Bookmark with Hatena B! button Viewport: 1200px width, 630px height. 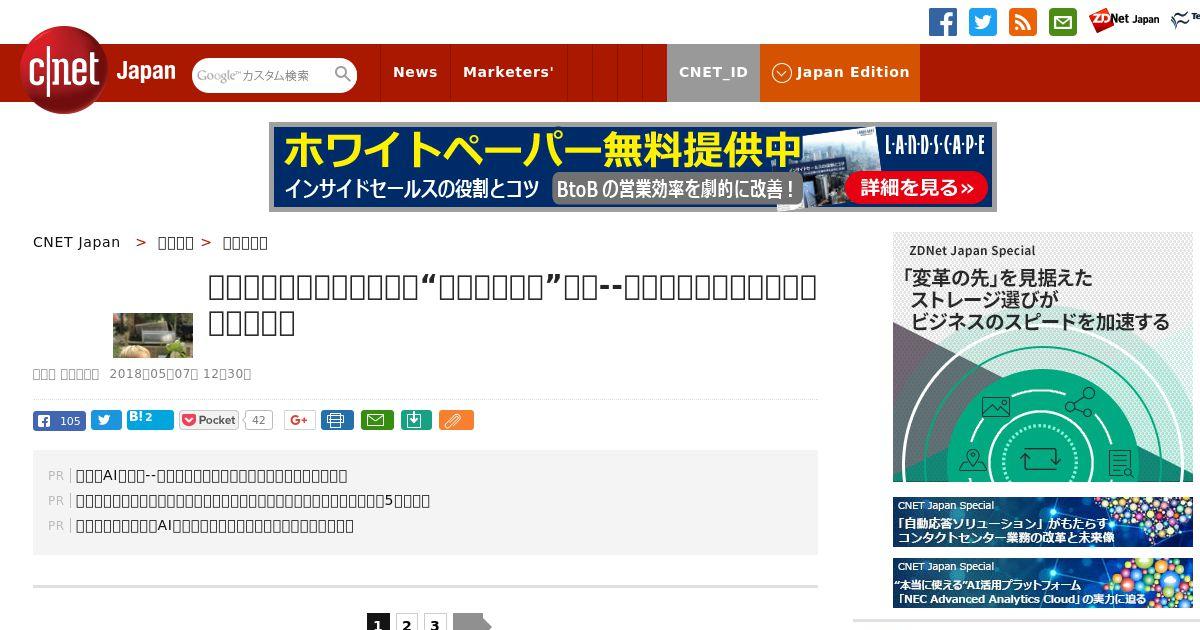click(x=150, y=420)
